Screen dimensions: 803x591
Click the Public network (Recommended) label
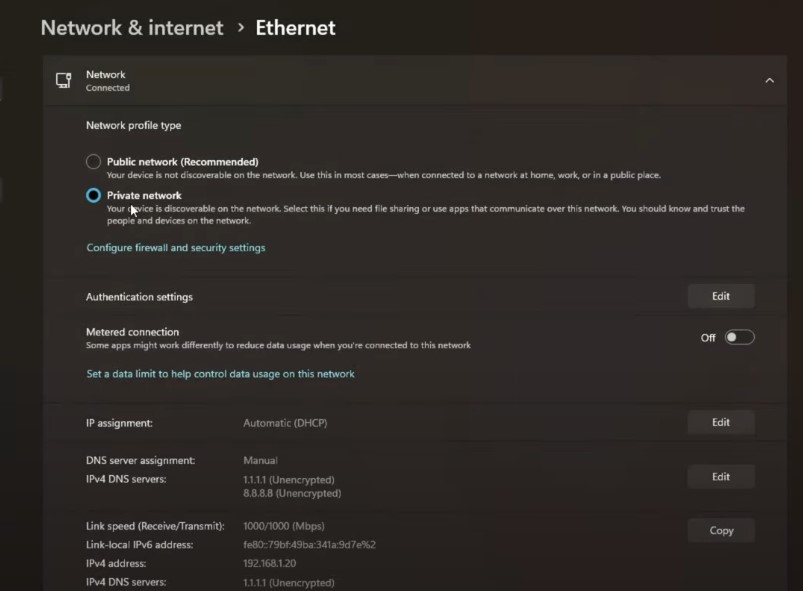pos(182,162)
